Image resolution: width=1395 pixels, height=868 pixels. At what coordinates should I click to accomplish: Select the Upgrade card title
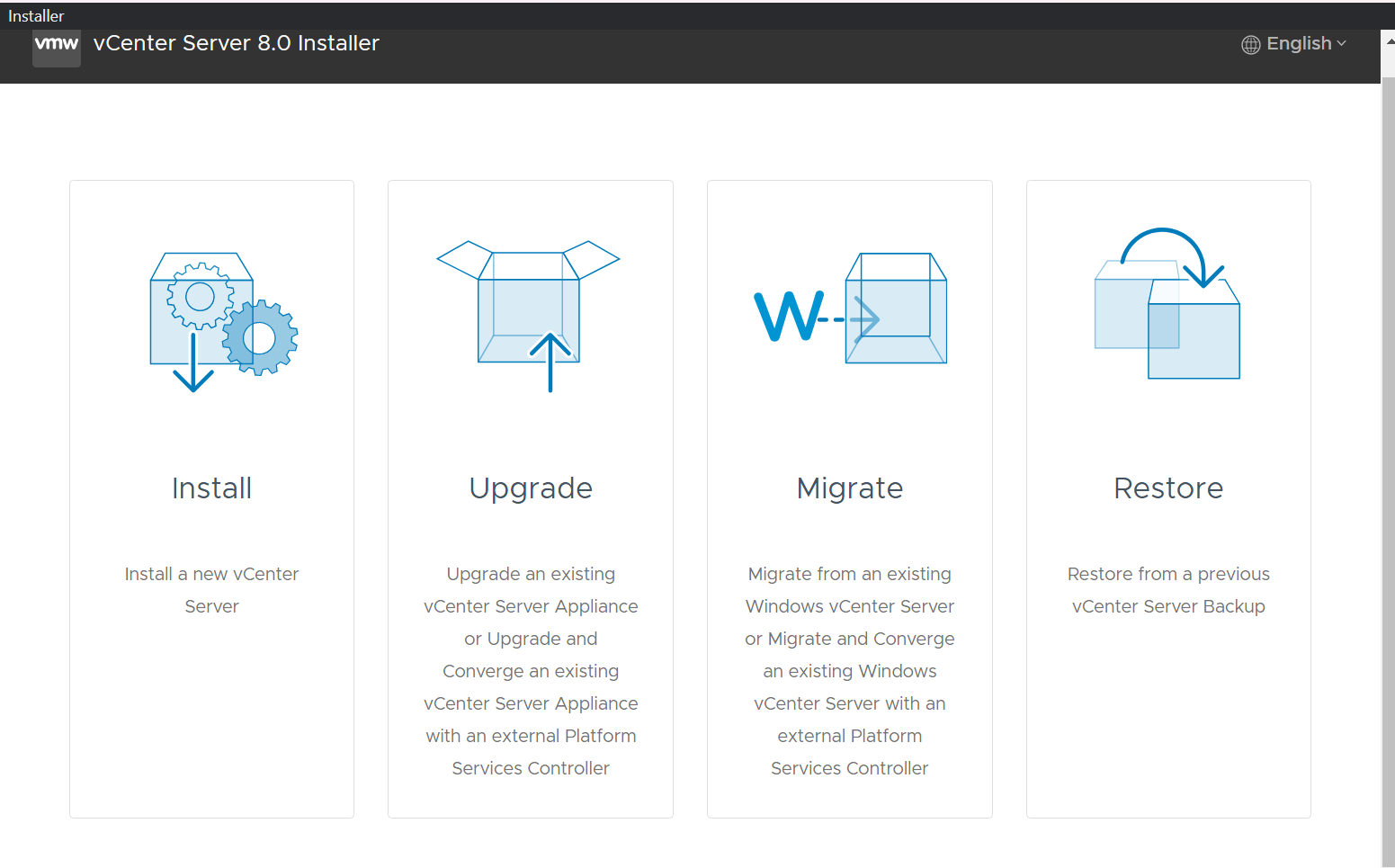[x=531, y=488]
